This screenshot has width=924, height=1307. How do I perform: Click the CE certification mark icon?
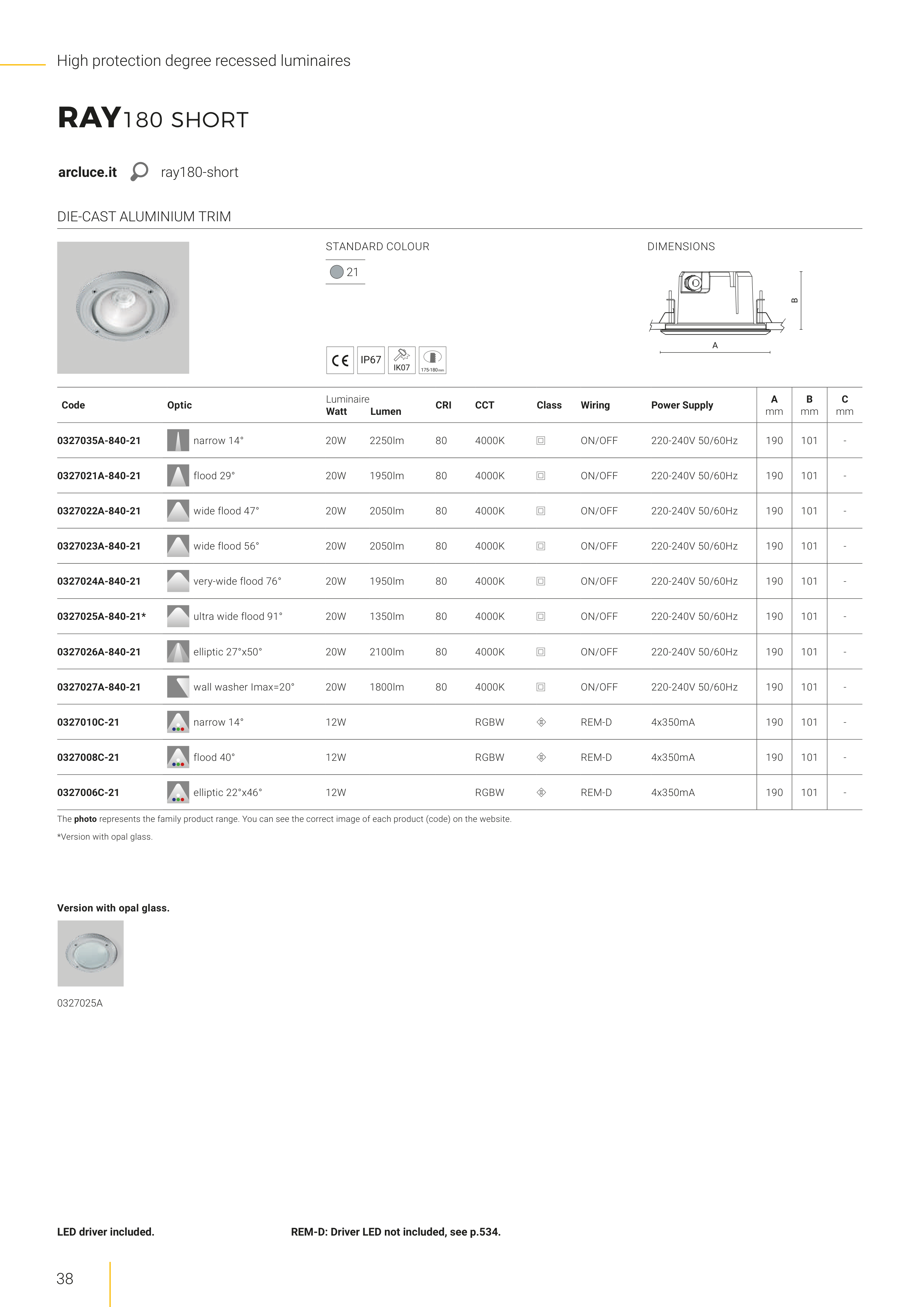(x=340, y=360)
